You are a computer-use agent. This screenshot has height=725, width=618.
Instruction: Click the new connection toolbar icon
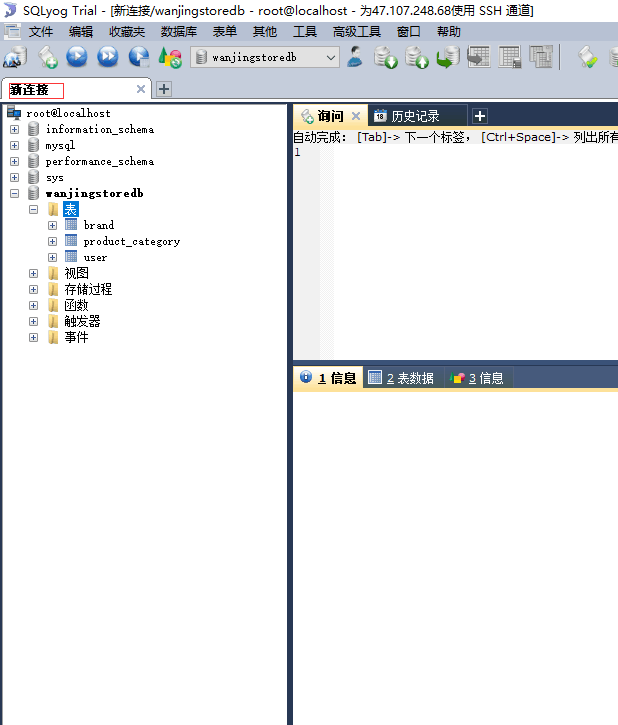point(15,57)
